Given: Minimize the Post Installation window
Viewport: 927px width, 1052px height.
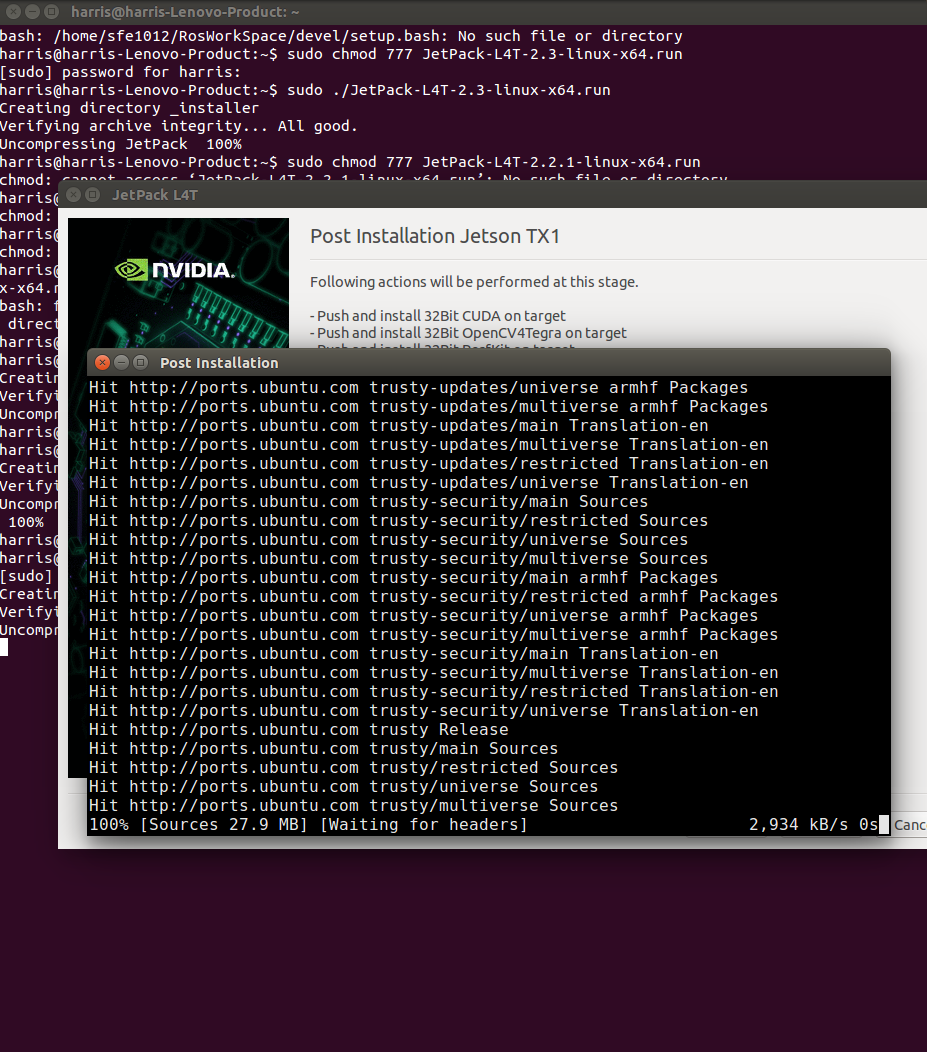Looking at the screenshot, I should click(121, 362).
